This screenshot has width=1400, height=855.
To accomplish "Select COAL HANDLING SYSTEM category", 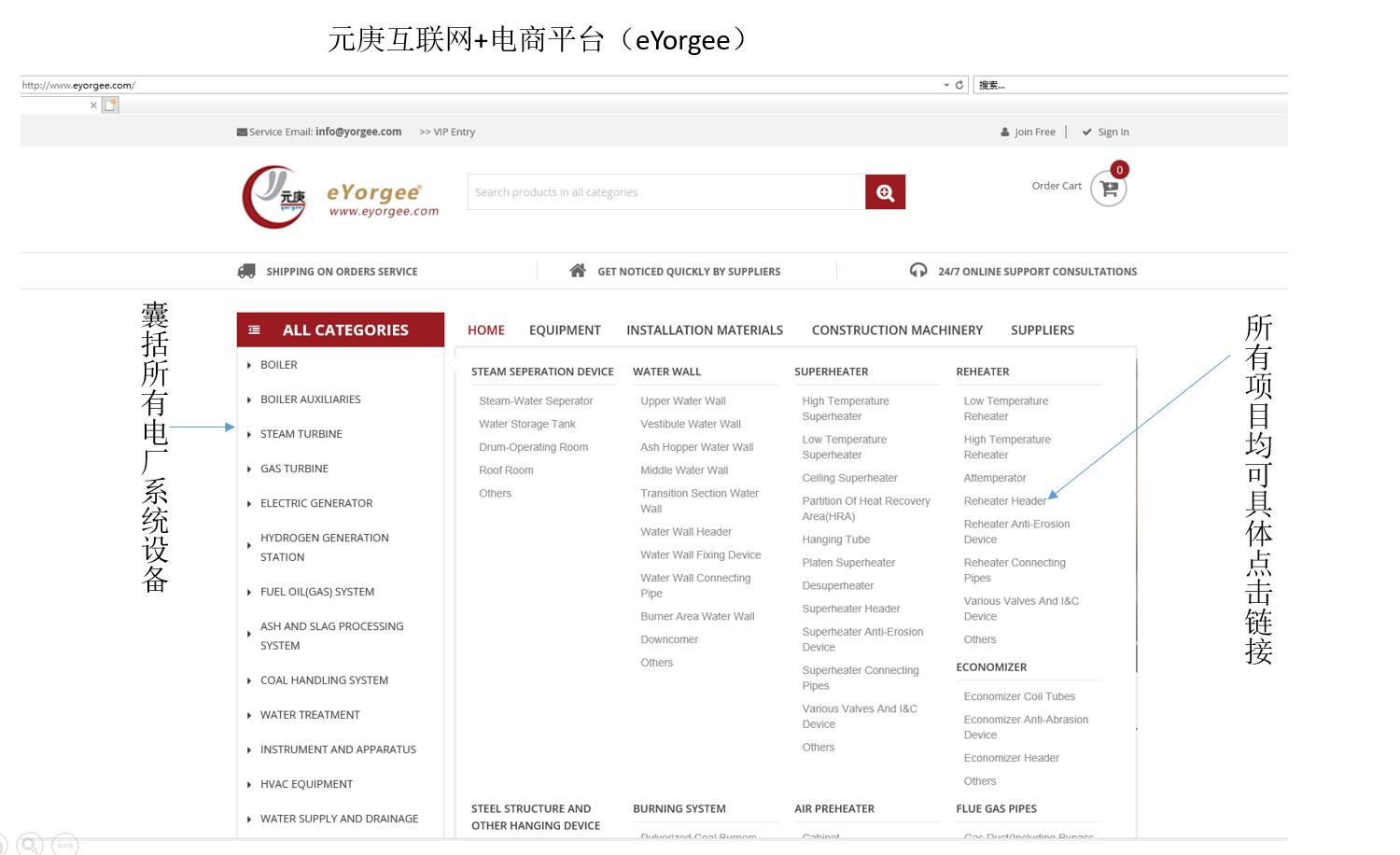I will 324,680.
